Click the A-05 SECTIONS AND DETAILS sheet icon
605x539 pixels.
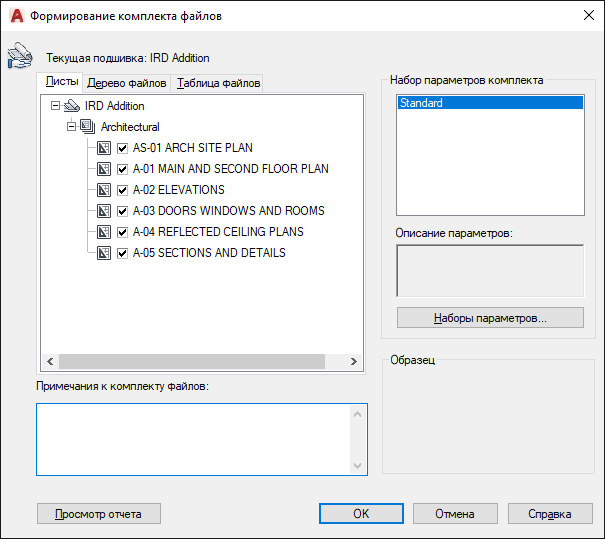[103, 253]
